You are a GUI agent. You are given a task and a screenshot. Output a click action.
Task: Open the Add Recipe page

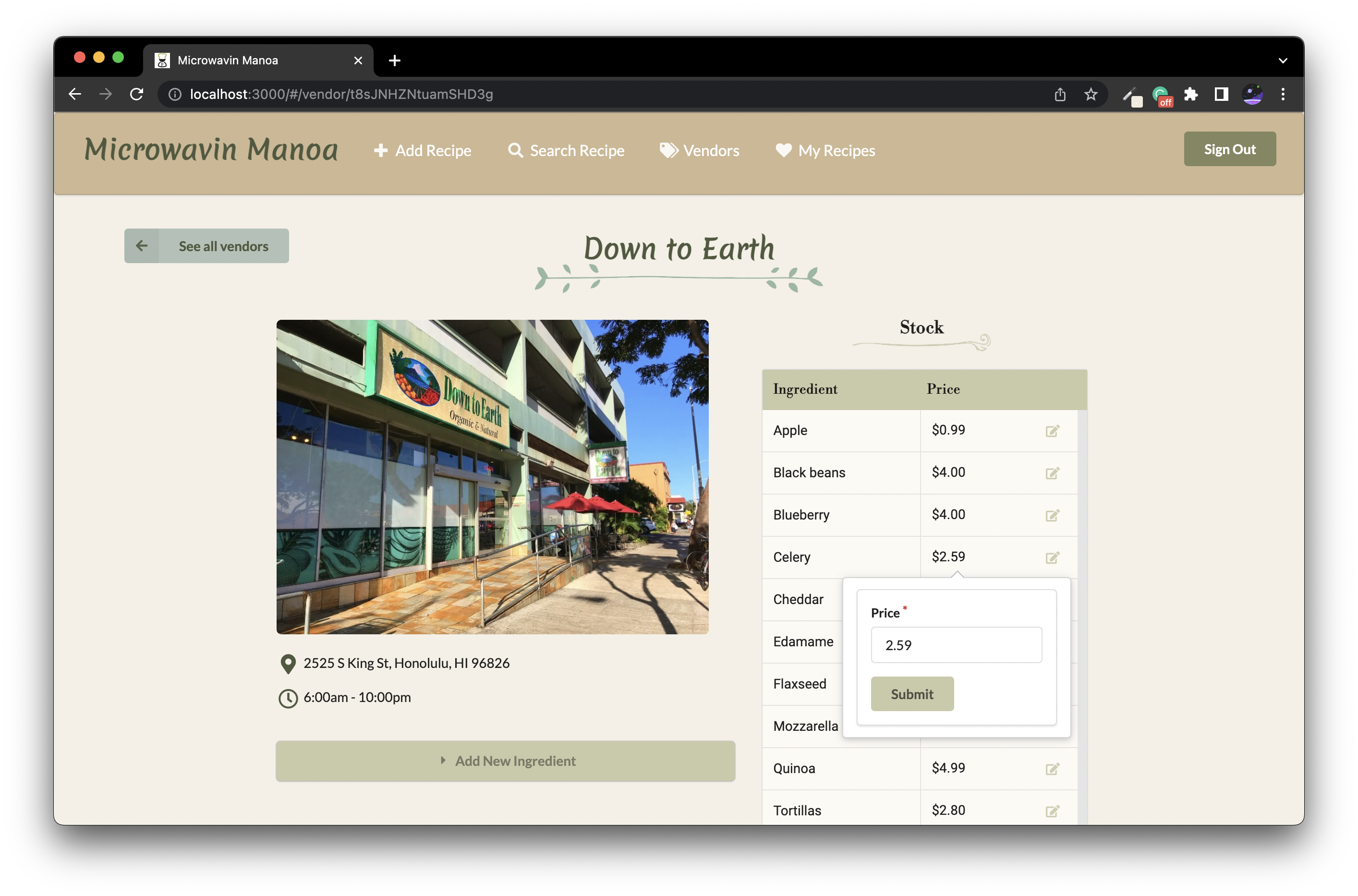point(423,150)
